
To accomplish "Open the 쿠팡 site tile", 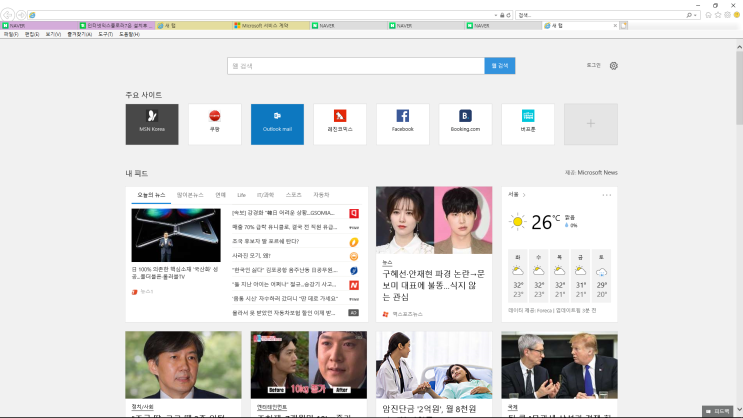I will pyautogui.click(x=214, y=124).
